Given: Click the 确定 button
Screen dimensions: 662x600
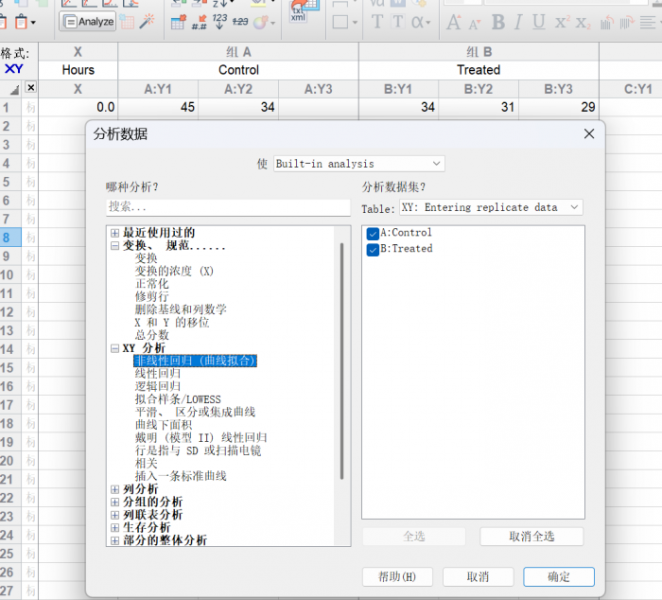Looking at the screenshot, I should coord(558,577).
